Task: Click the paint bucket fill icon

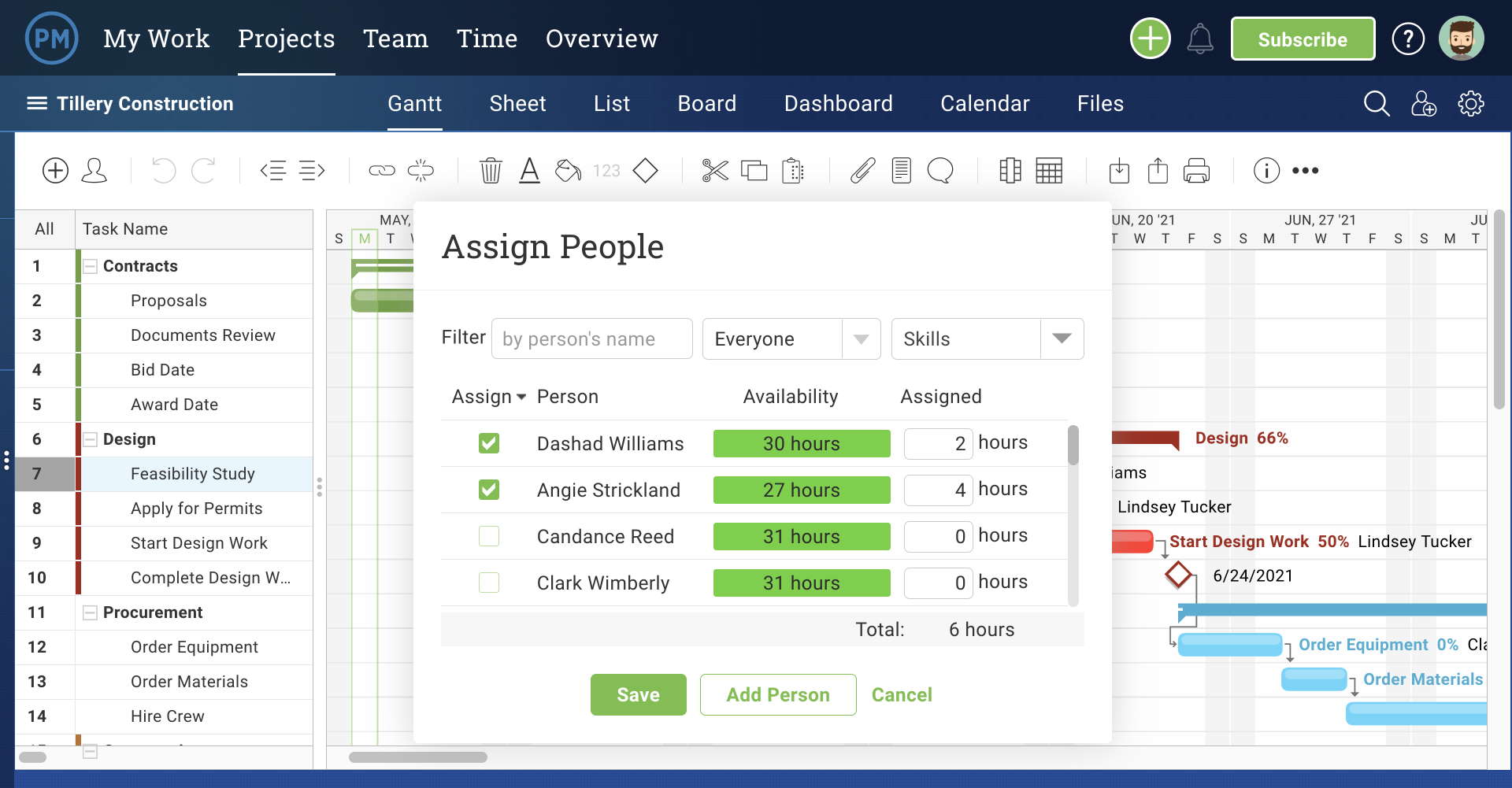Action: [568, 170]
